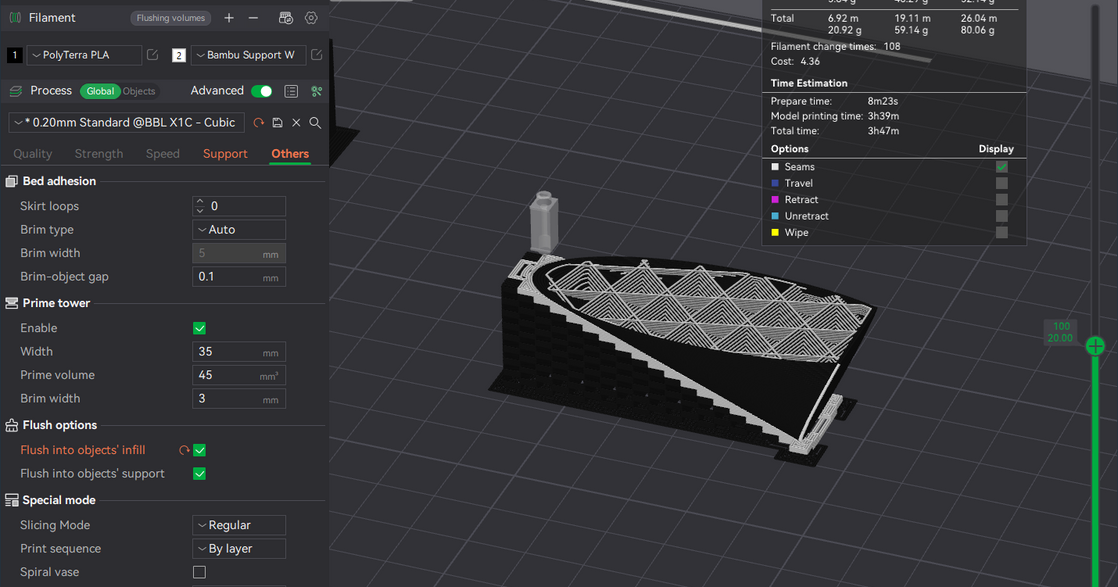Viewport: 1118px width, 587px height.
Task: Enable the Spiral vase checkbox
Action: click(x=199, y=572)
